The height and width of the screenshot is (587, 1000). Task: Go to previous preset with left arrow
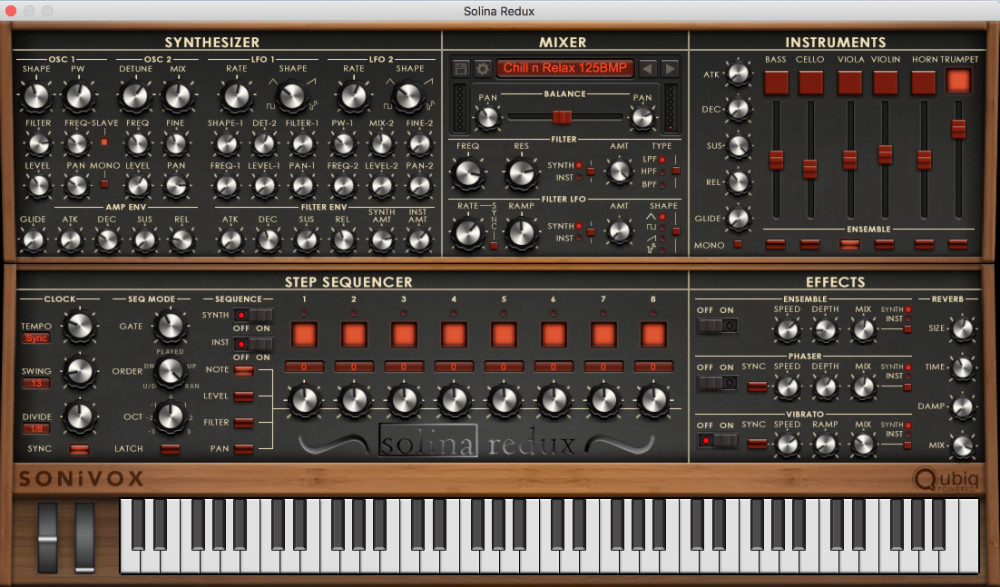[x=648, y=68]
